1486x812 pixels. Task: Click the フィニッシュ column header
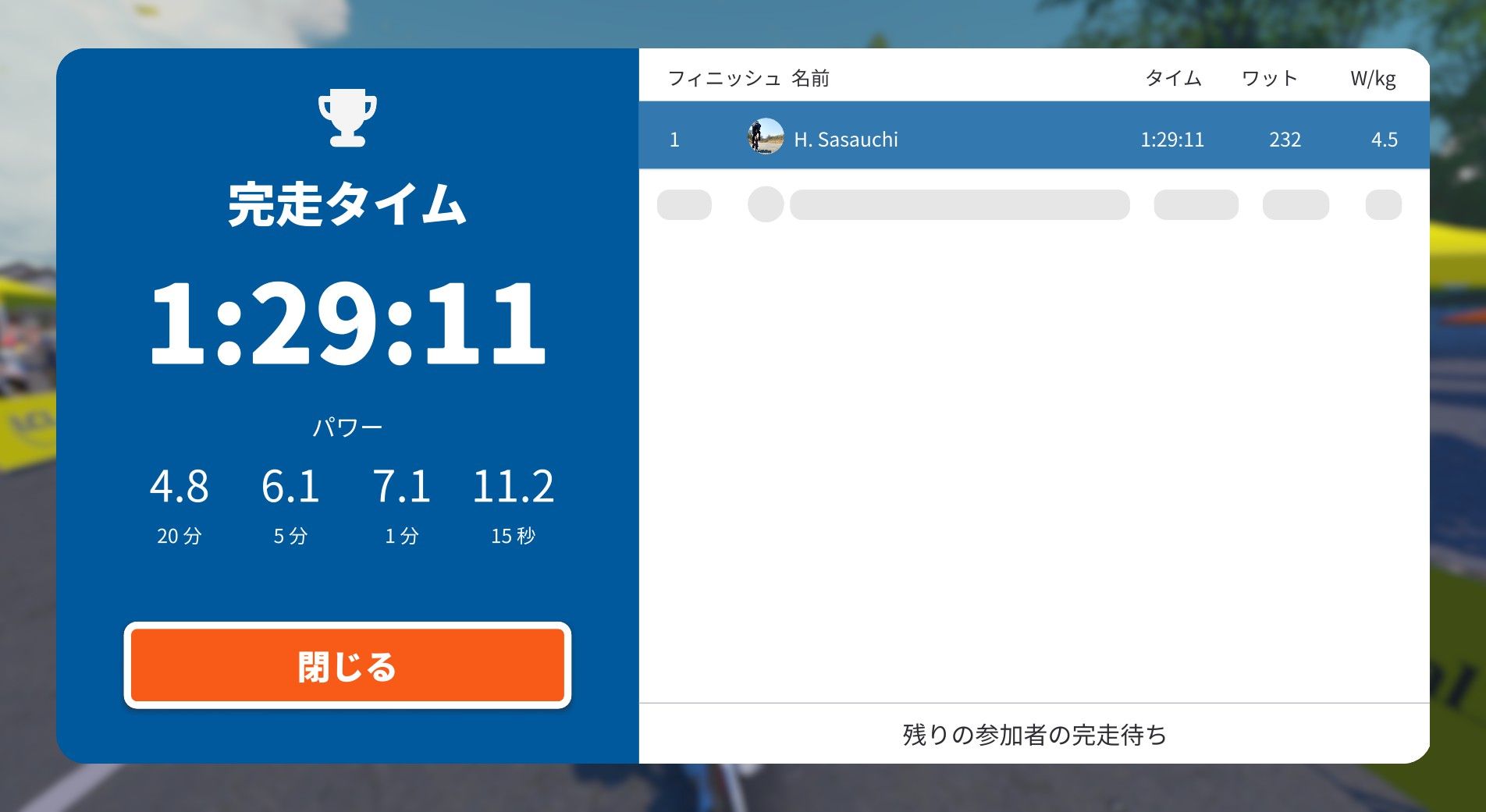pos(724,78)
